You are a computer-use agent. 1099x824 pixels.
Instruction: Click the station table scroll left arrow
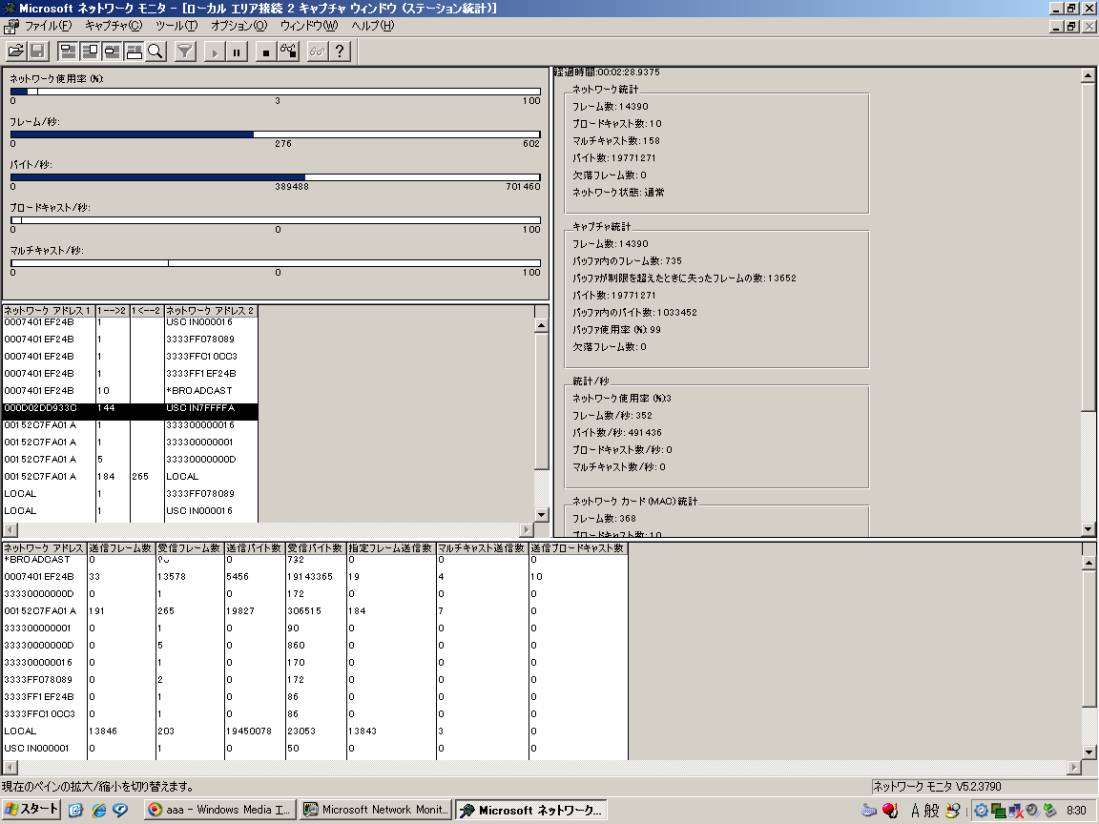pyautogui.click(x=9, y=767)
